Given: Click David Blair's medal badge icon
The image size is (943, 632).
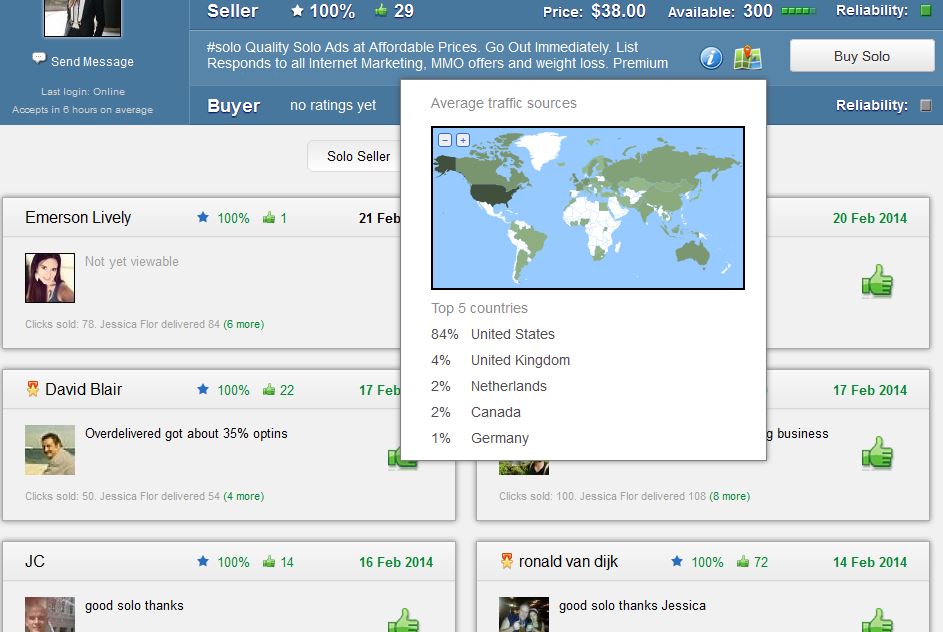Looking at the screenshot, I should point(32,389).
